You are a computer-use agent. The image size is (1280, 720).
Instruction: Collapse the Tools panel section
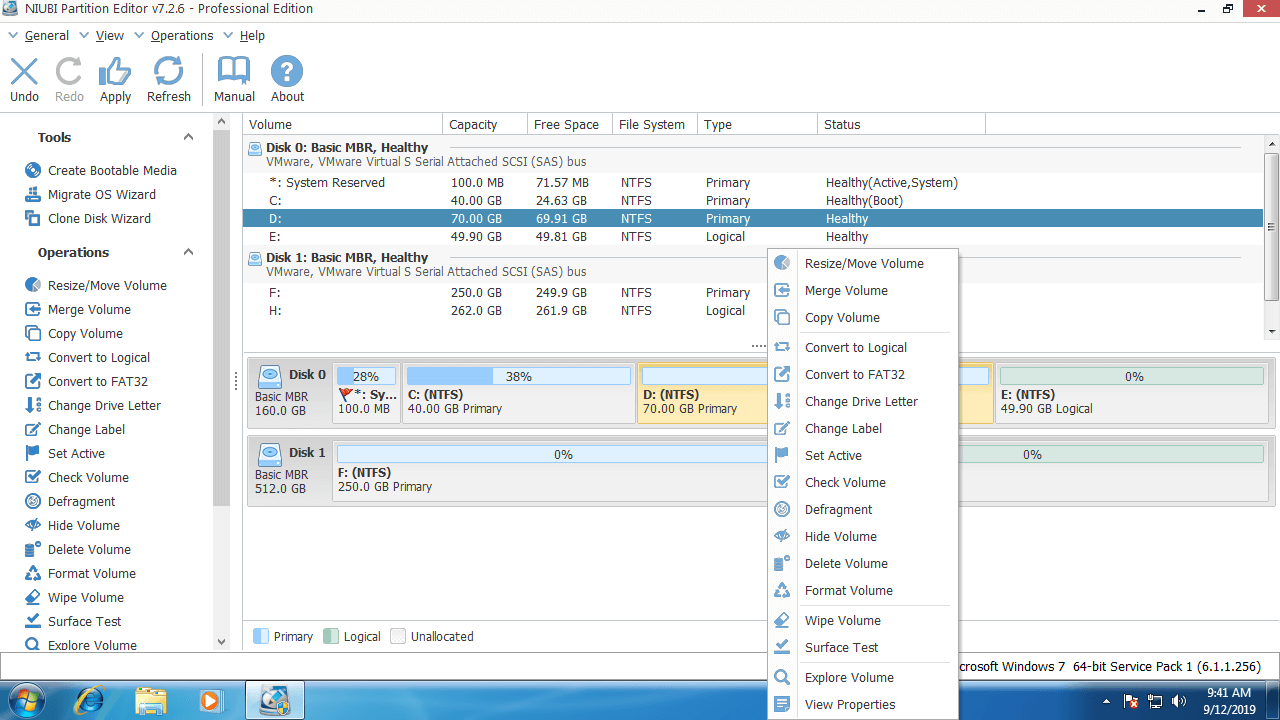pos(188,137)
